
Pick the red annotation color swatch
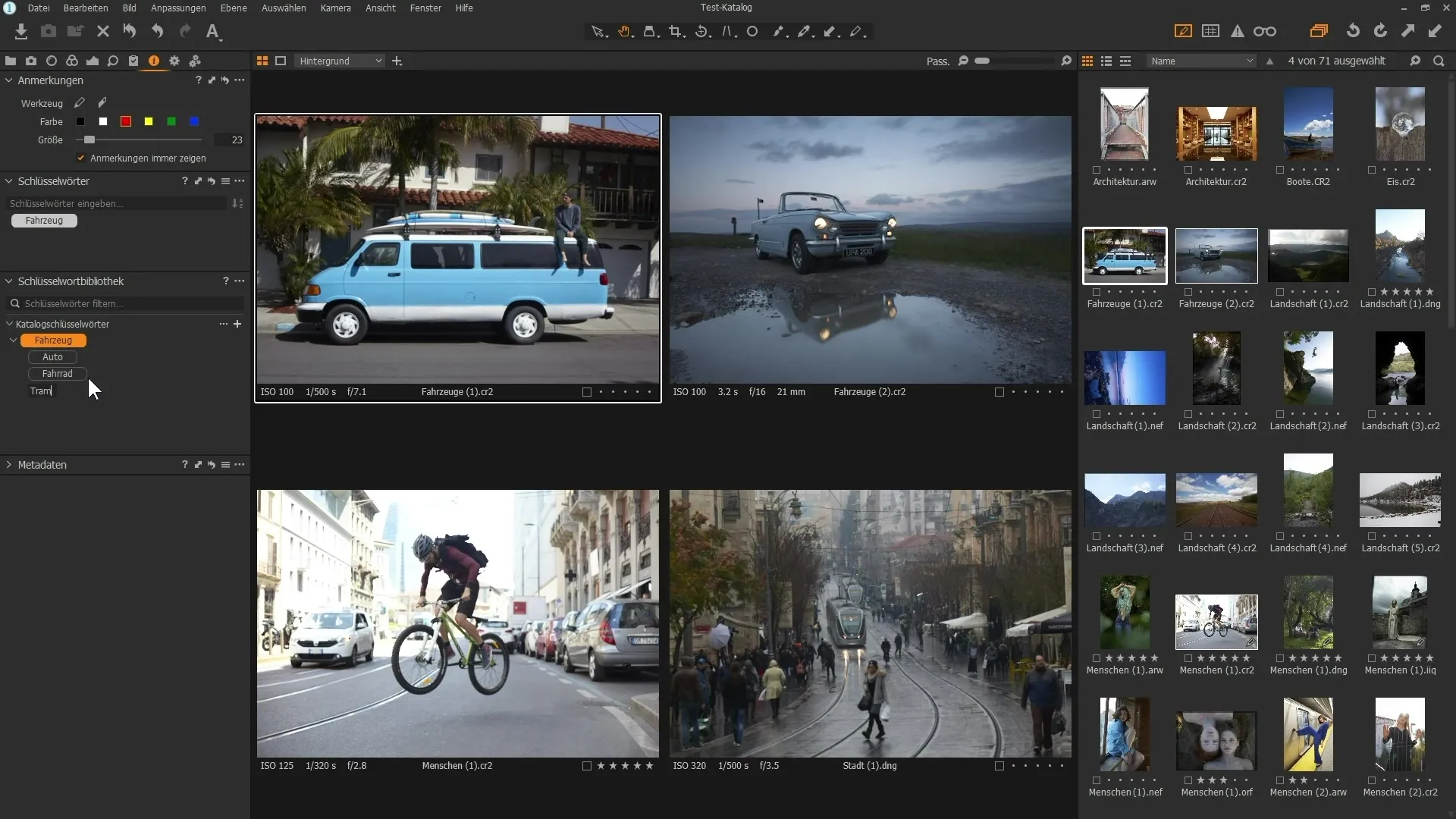click(x=126, y=121)
